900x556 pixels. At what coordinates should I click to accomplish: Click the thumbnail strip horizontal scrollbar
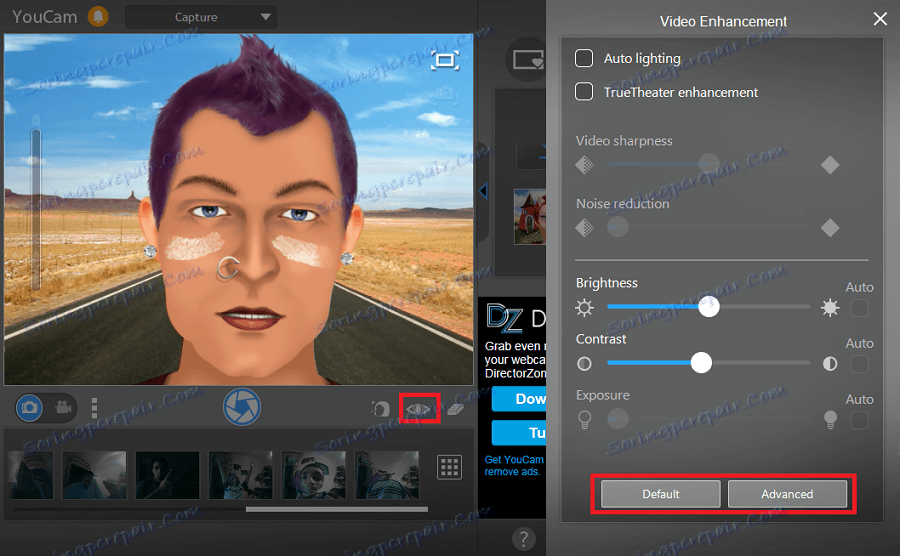[336, 509]
